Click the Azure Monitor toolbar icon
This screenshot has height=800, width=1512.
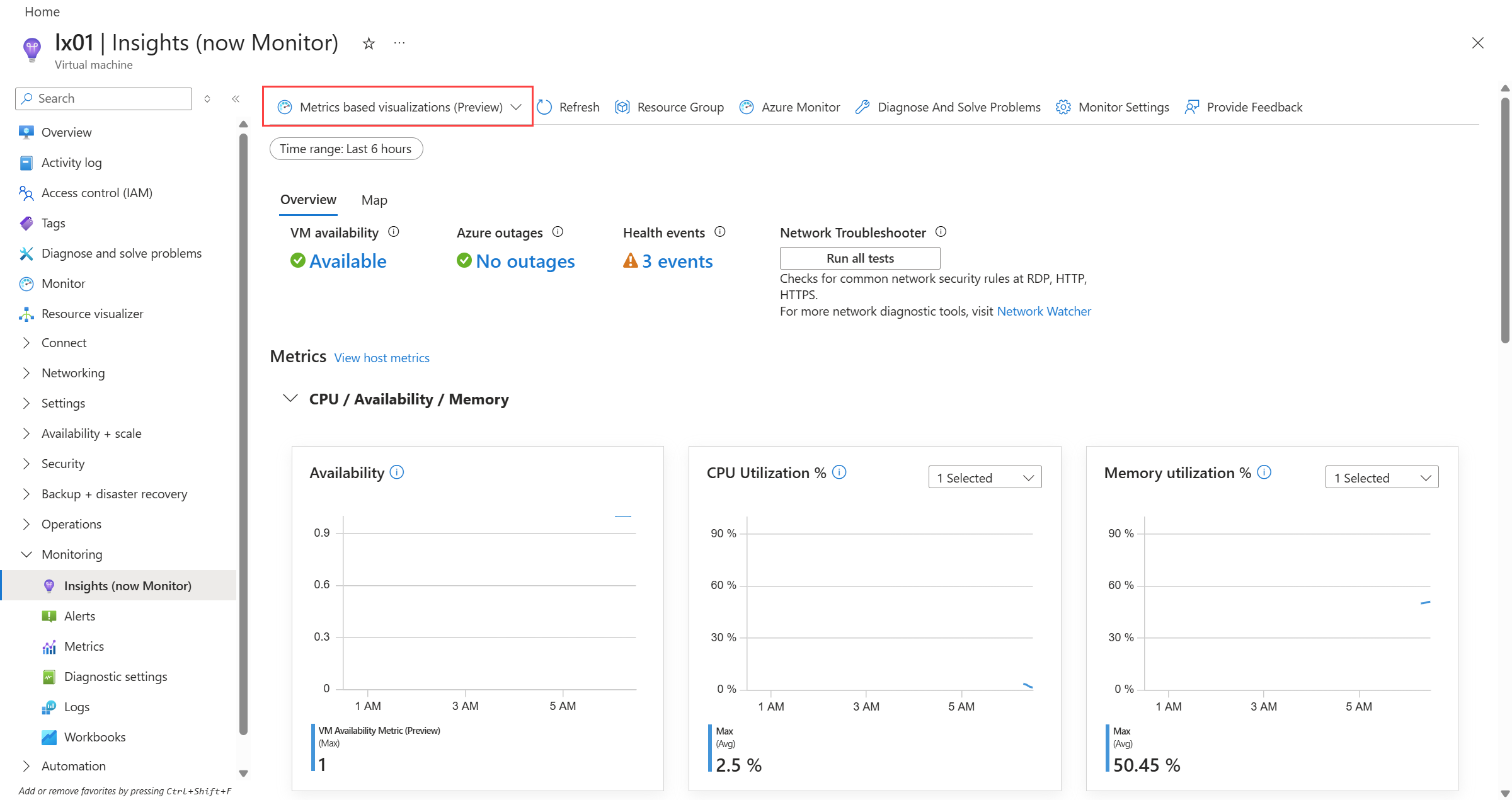pyautogui.click(x=747, y=107)
